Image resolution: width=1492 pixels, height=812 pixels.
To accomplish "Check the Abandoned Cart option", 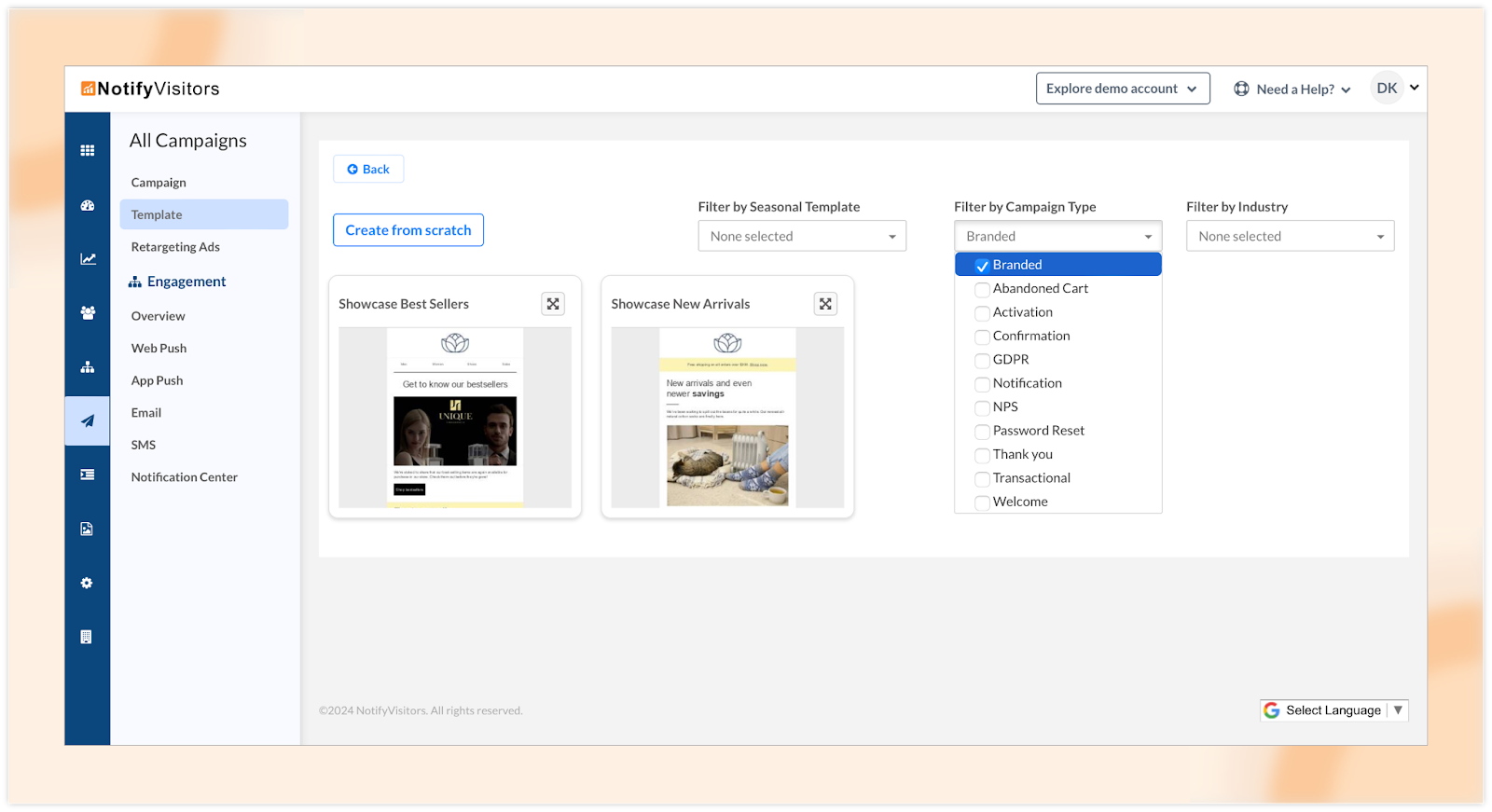I will coord(982,290).
